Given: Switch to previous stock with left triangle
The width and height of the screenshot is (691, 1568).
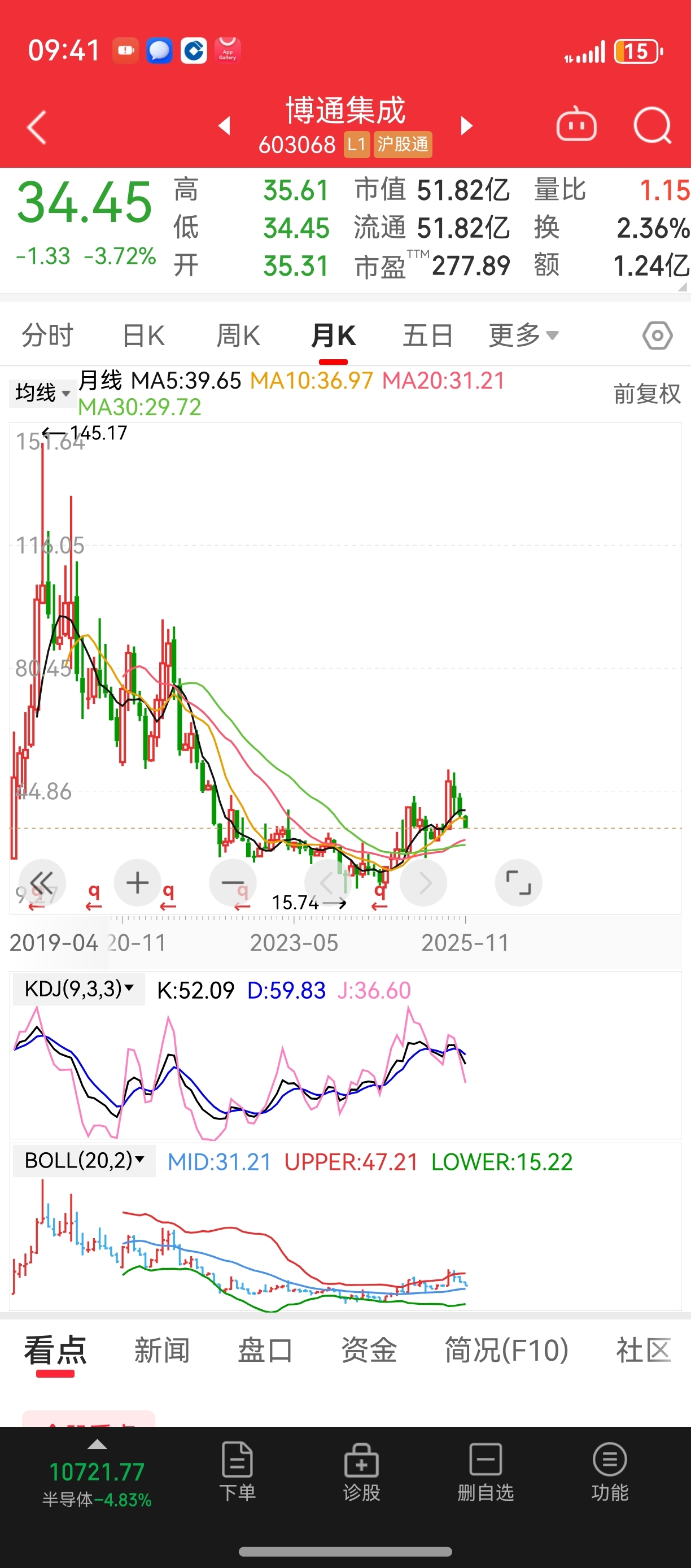Looking at the screenshot, I should (x=225, y=126).
